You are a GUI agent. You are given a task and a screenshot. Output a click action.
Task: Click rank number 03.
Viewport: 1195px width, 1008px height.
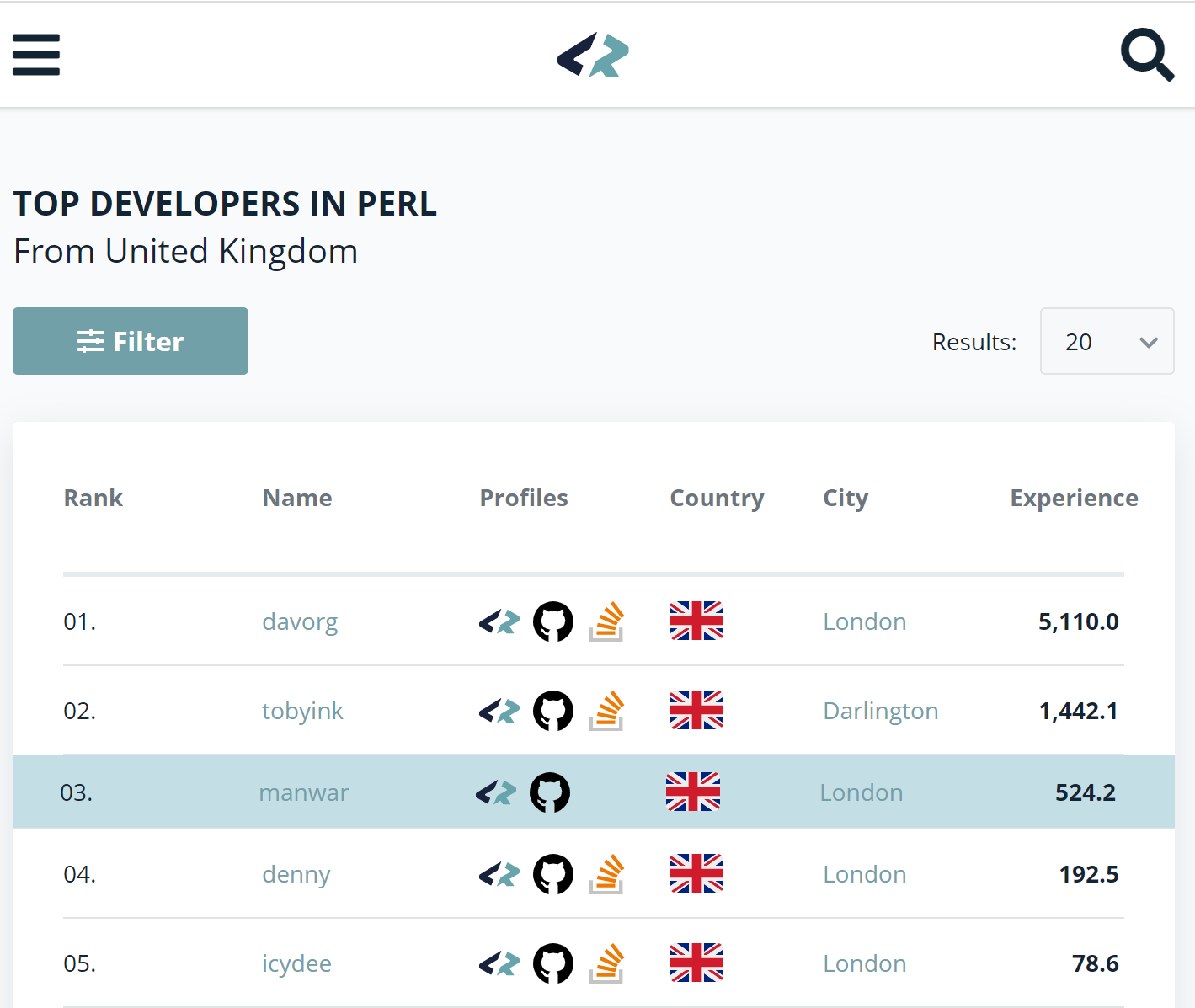pyautogui.click(x=77, y=792)
